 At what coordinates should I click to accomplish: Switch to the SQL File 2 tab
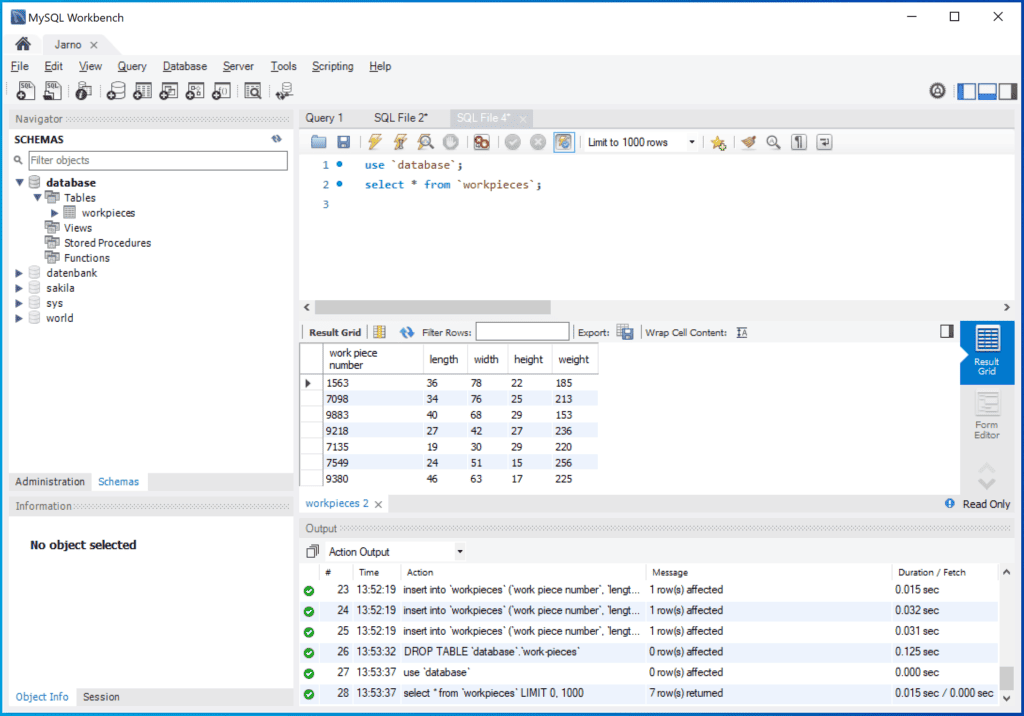(x=400, y=117)
